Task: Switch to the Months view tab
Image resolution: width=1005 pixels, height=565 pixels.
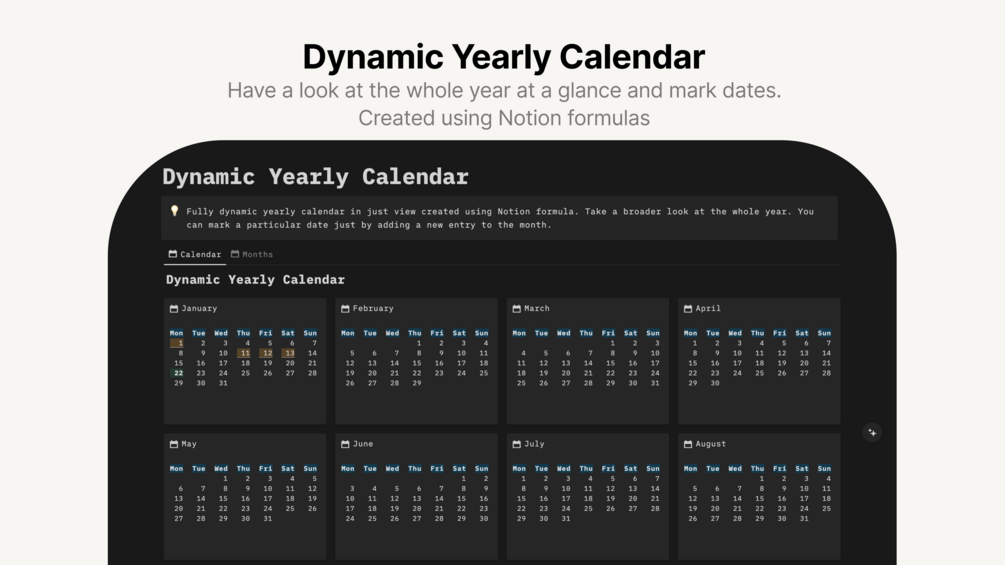Action: [x=251, y=254]
